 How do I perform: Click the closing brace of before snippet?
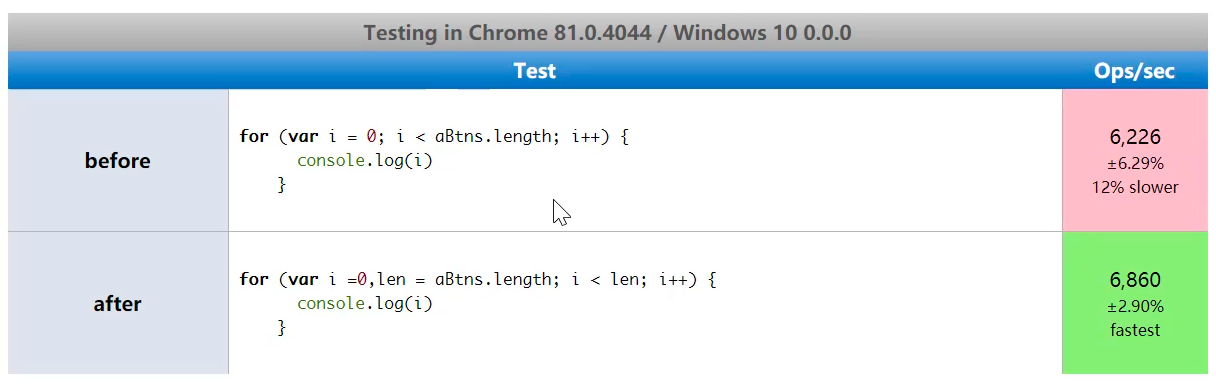click(x=282, y=185)
